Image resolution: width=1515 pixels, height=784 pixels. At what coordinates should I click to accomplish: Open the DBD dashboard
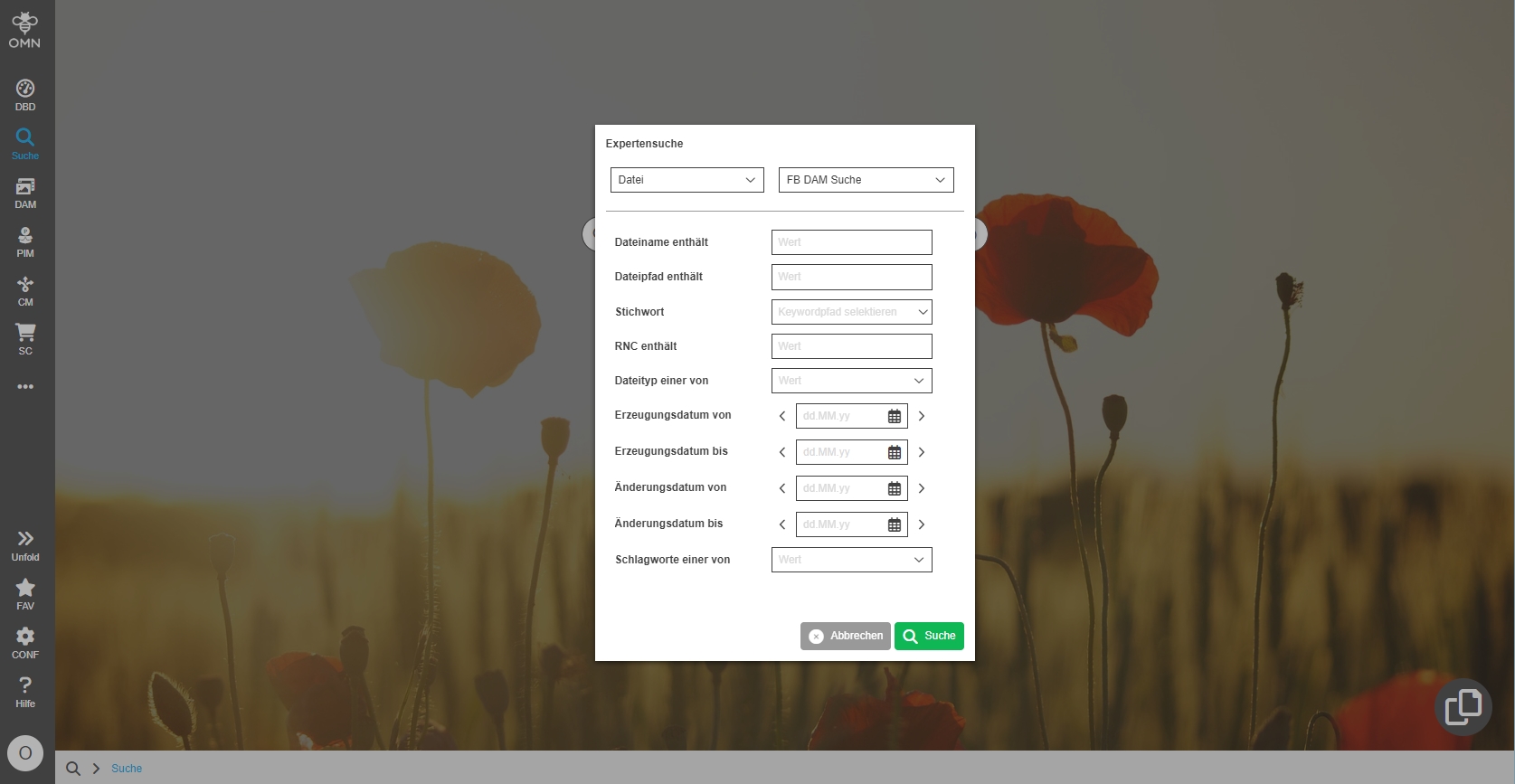[25, 95]
